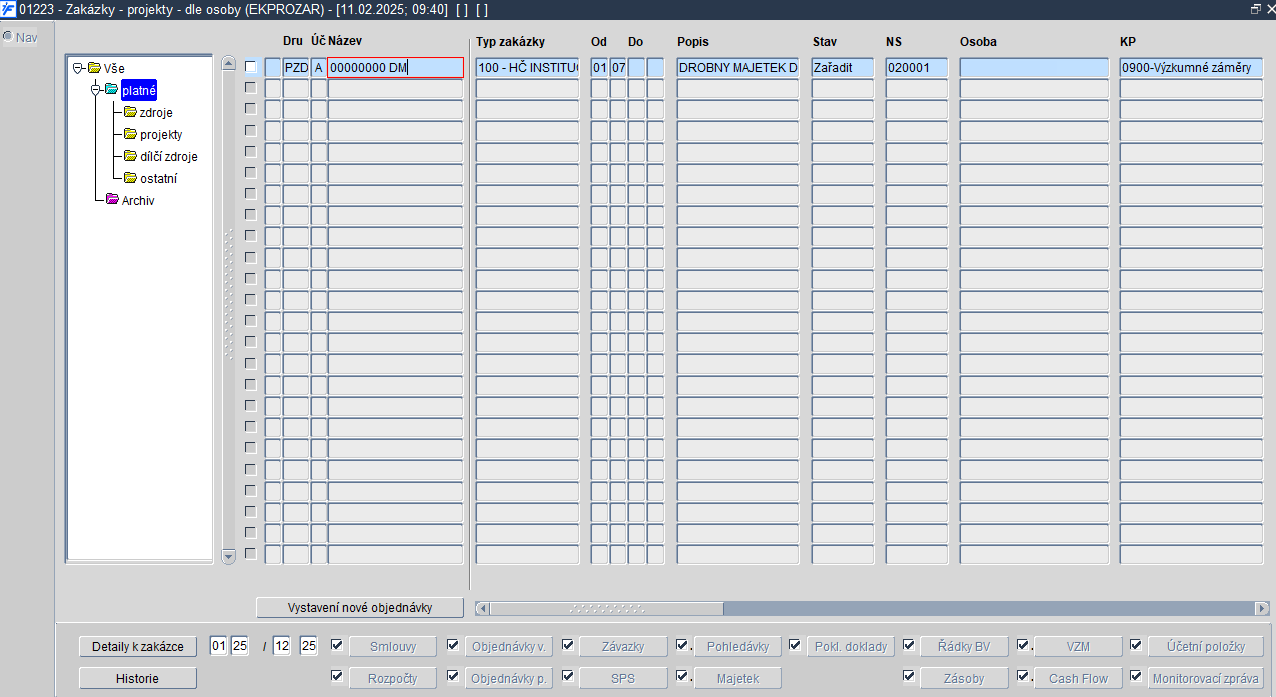
Task: Click horizontal scrollbar left arrow
Action: pyautogui.click(x=483, y=608)
